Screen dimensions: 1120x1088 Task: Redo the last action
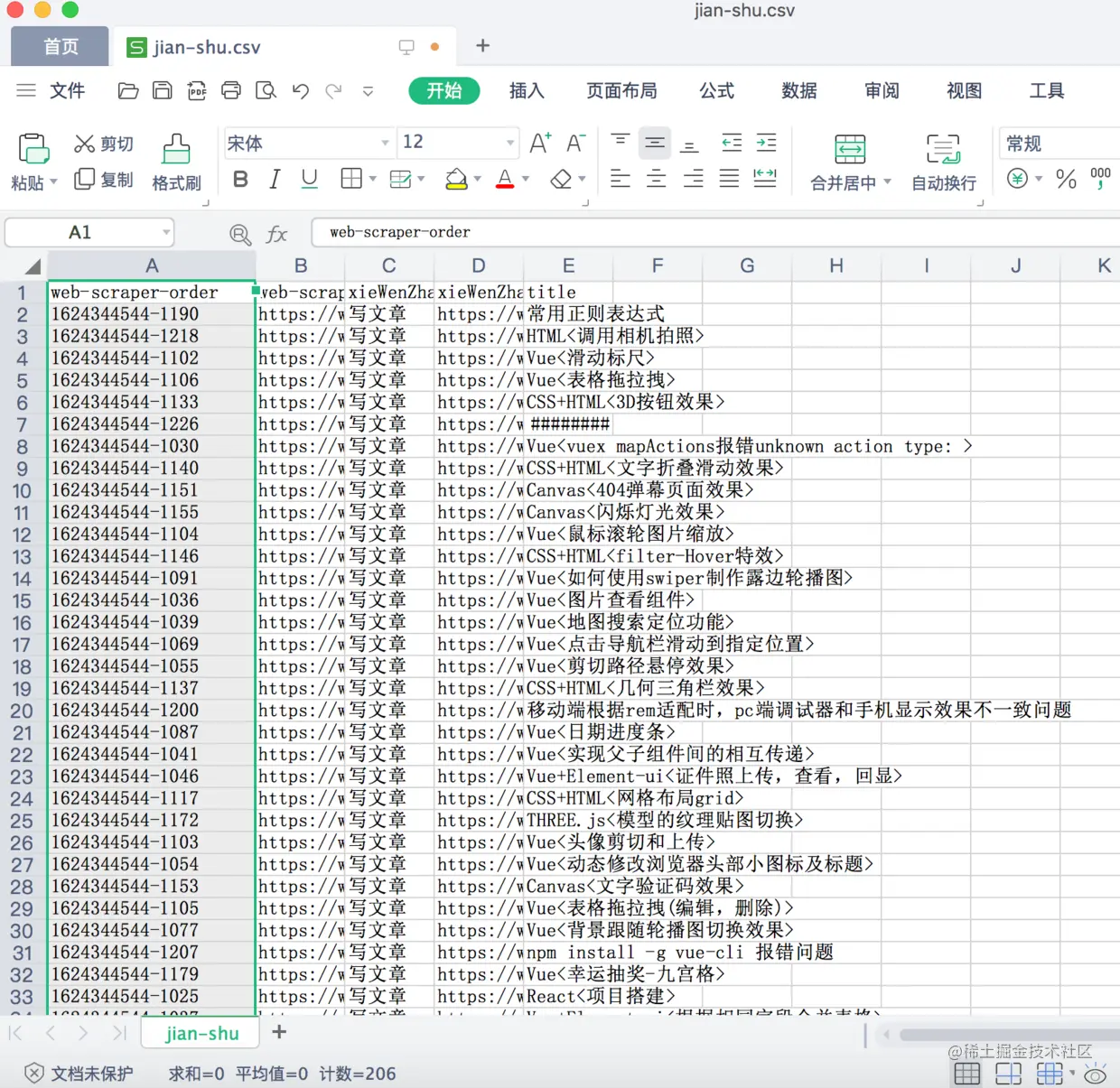click(x=334, y=90)
